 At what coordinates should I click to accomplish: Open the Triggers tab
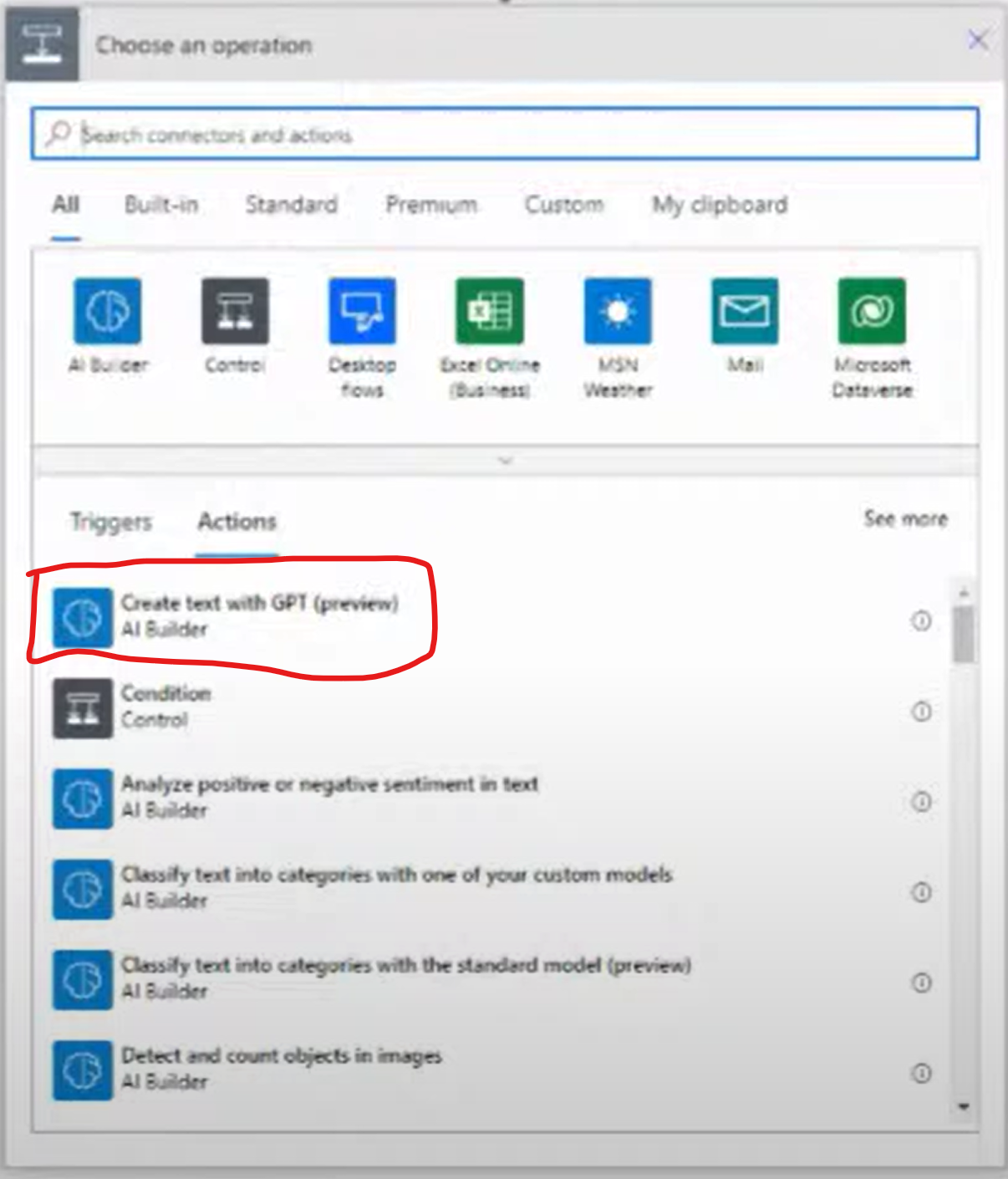tap(109, 522)
